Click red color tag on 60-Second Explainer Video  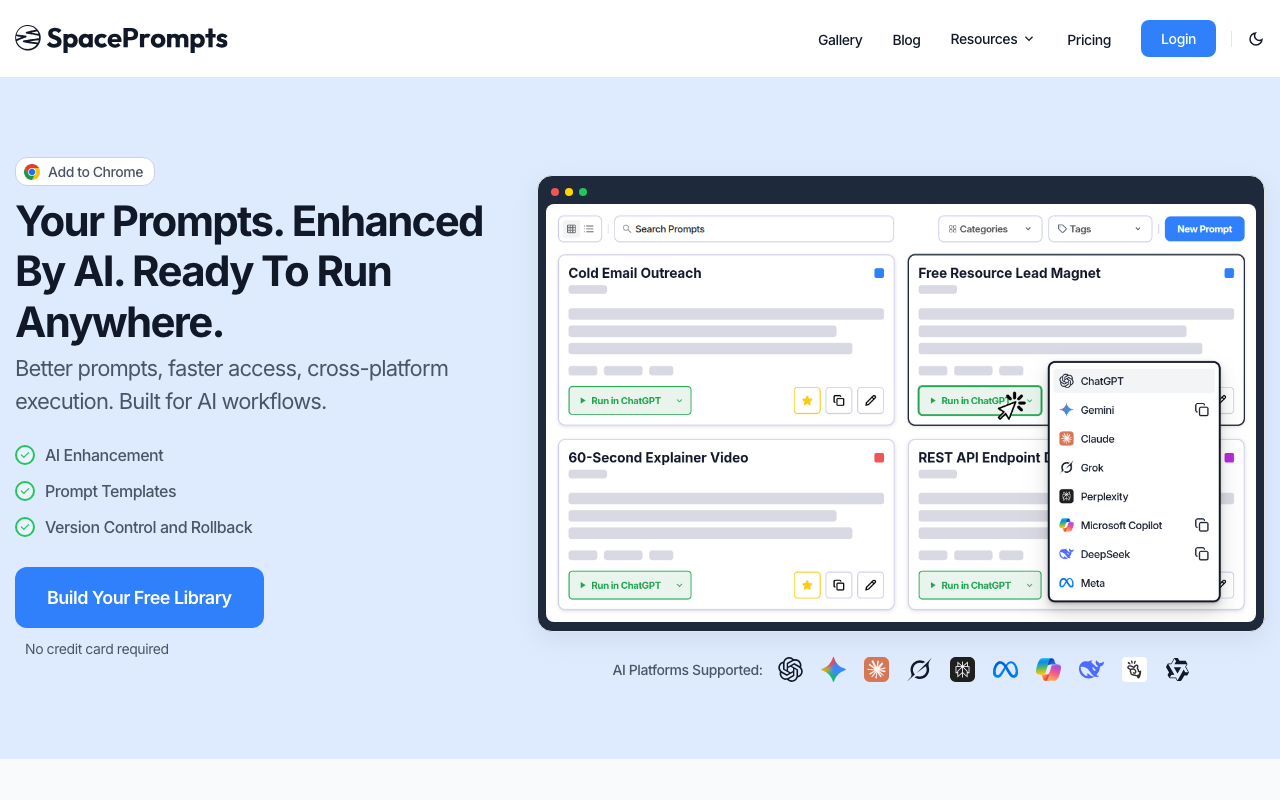click(x=879, y=458)
